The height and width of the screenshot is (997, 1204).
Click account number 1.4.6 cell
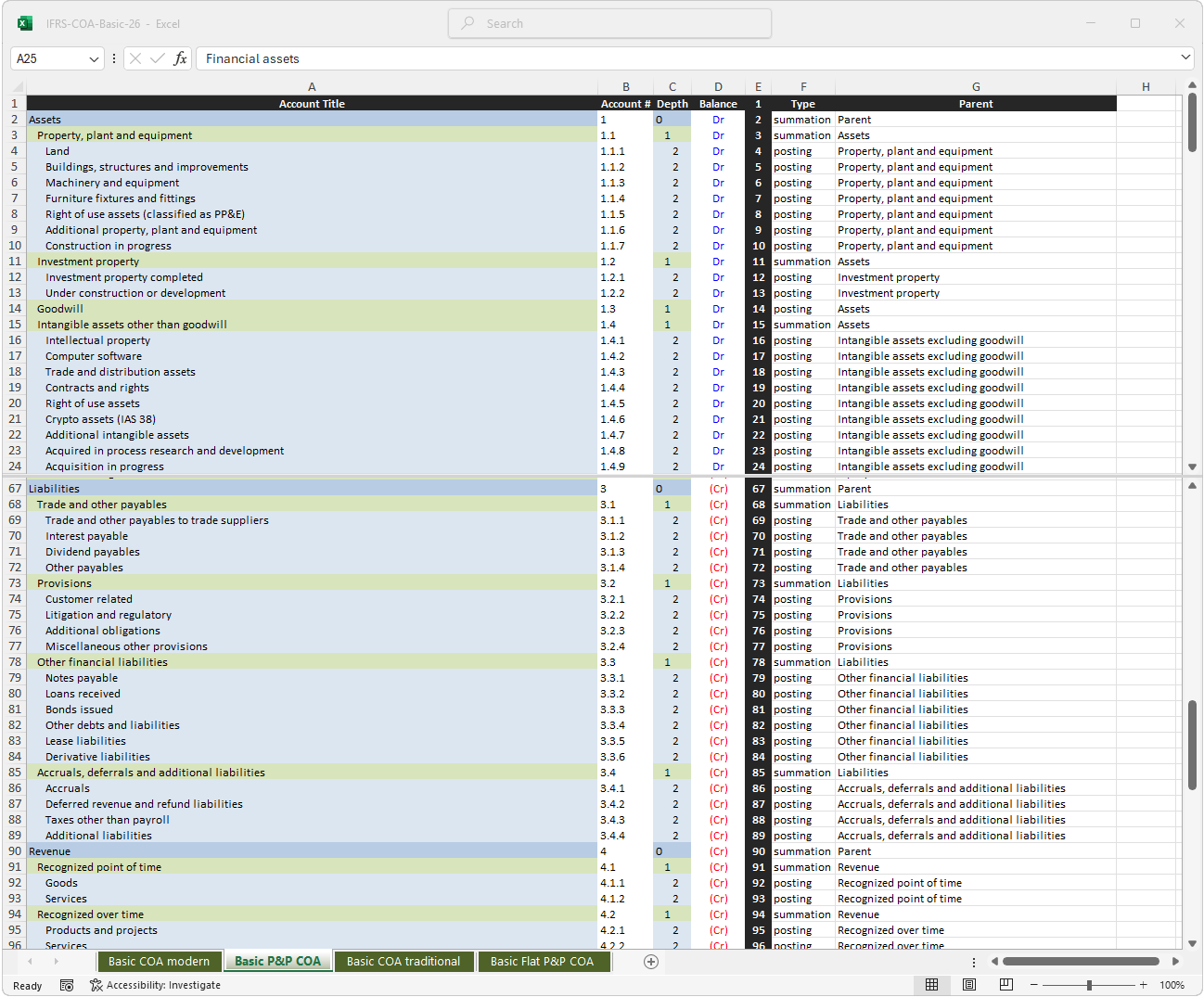tap(625, 419)
